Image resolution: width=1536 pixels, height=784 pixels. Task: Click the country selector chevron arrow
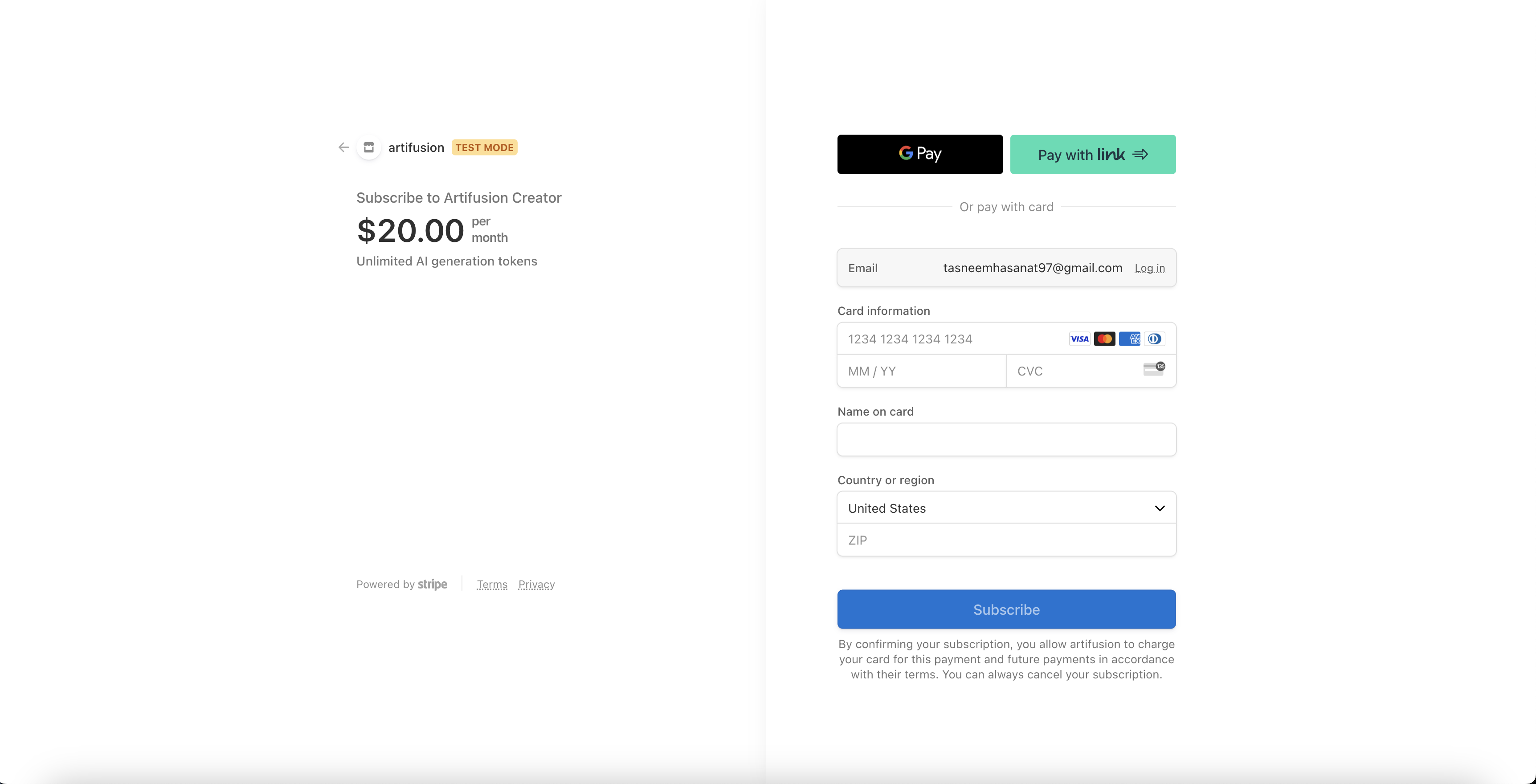click(1160, 509)
